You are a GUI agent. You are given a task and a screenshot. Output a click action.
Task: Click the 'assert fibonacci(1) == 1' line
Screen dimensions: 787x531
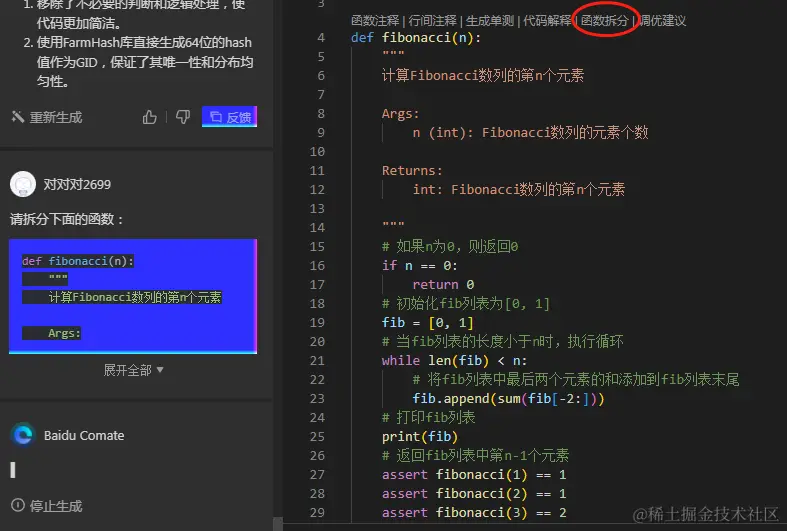click(x=474, y=474)
